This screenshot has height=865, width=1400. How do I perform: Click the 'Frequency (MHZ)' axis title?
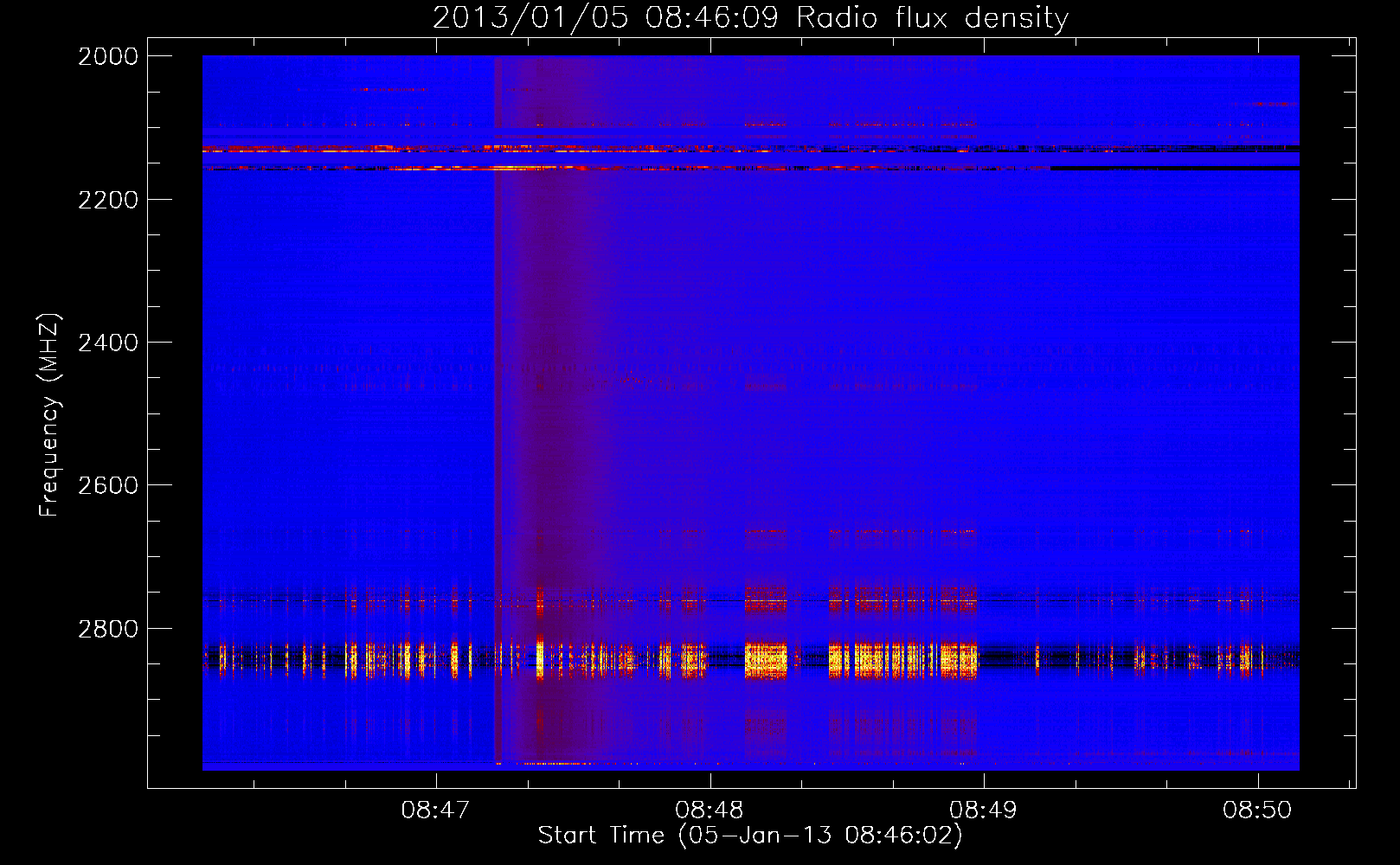coord(49,415)
